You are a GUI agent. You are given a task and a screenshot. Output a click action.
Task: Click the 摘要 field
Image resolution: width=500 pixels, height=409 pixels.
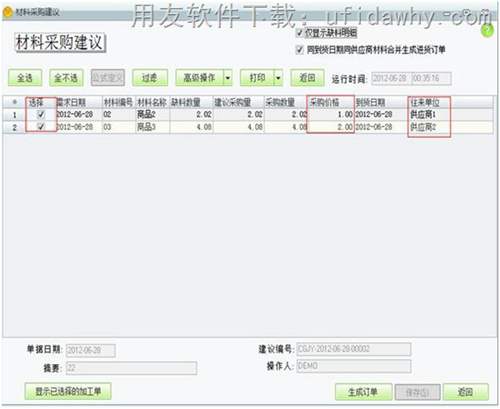pos(131,368)
